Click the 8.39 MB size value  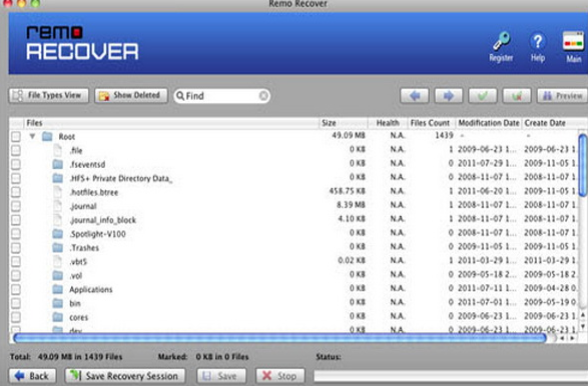point(351,205)
